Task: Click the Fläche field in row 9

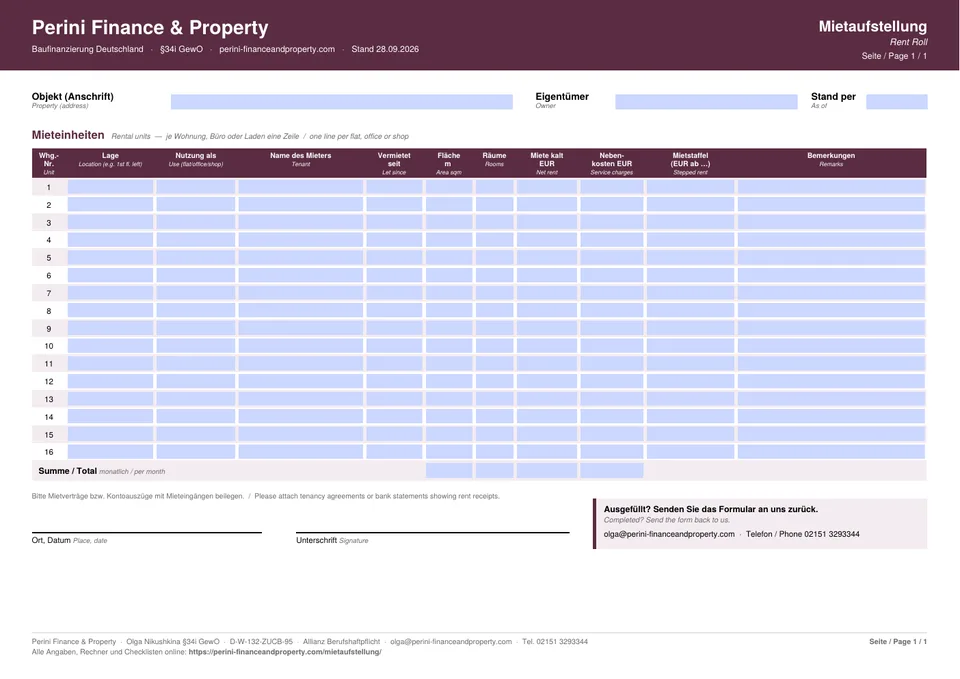Action: [x=449, y=328]
